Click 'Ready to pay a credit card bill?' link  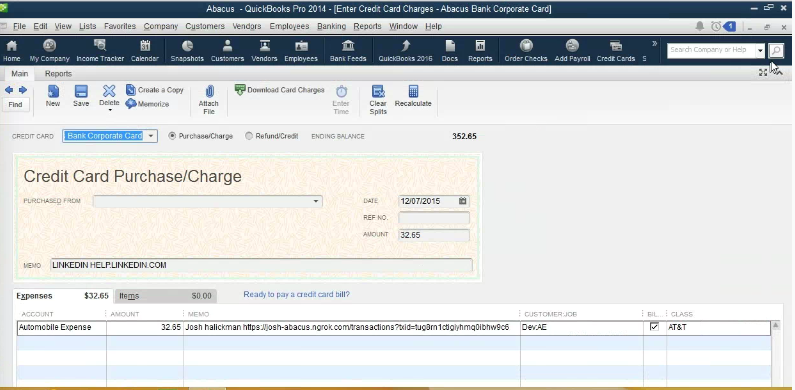point(297,294)
